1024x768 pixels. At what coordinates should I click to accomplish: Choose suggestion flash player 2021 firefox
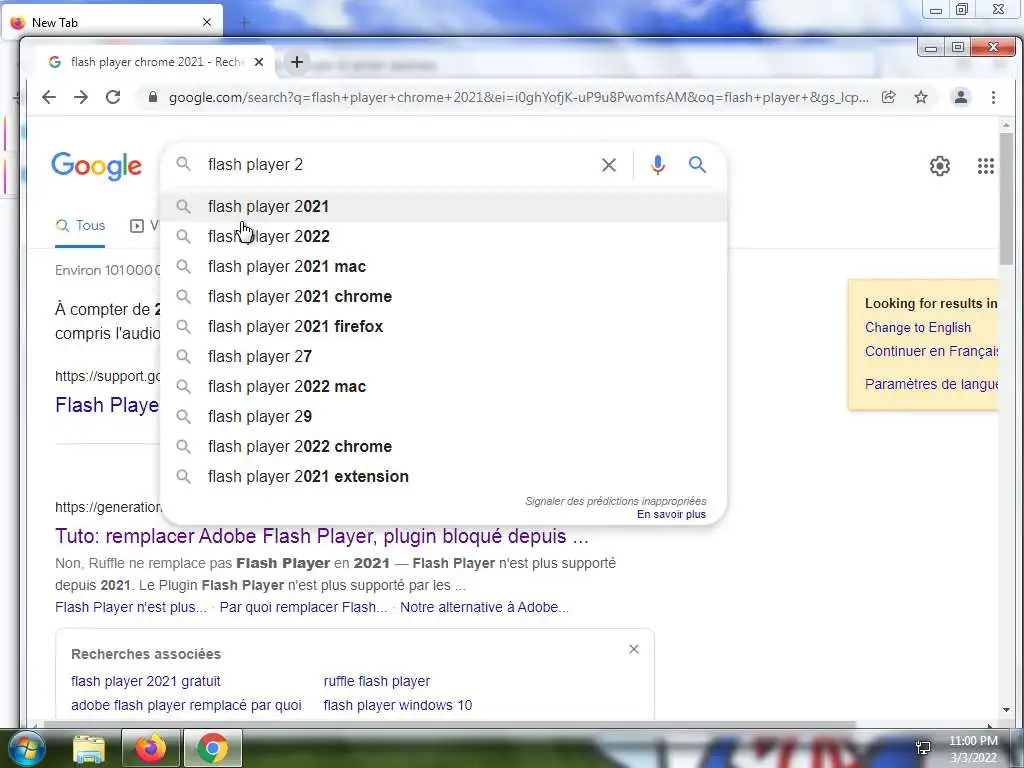click(444, 327)
